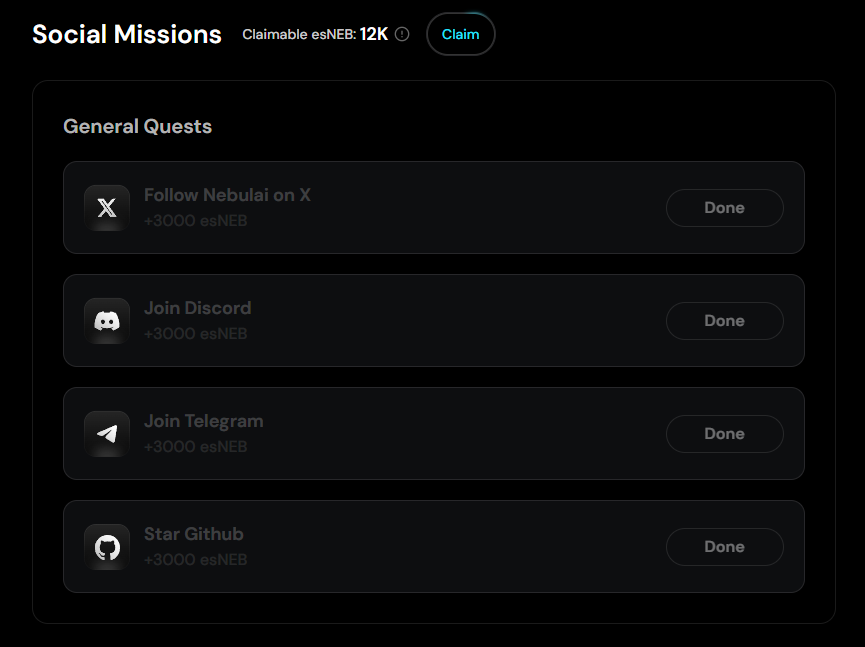Select the General Quests section heading

pyautogui.click(x=137, y=127)
